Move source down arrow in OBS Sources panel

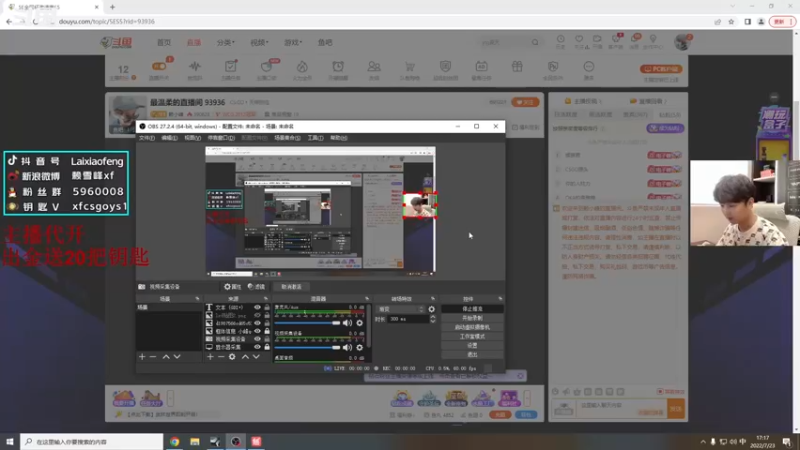point(256,357)
